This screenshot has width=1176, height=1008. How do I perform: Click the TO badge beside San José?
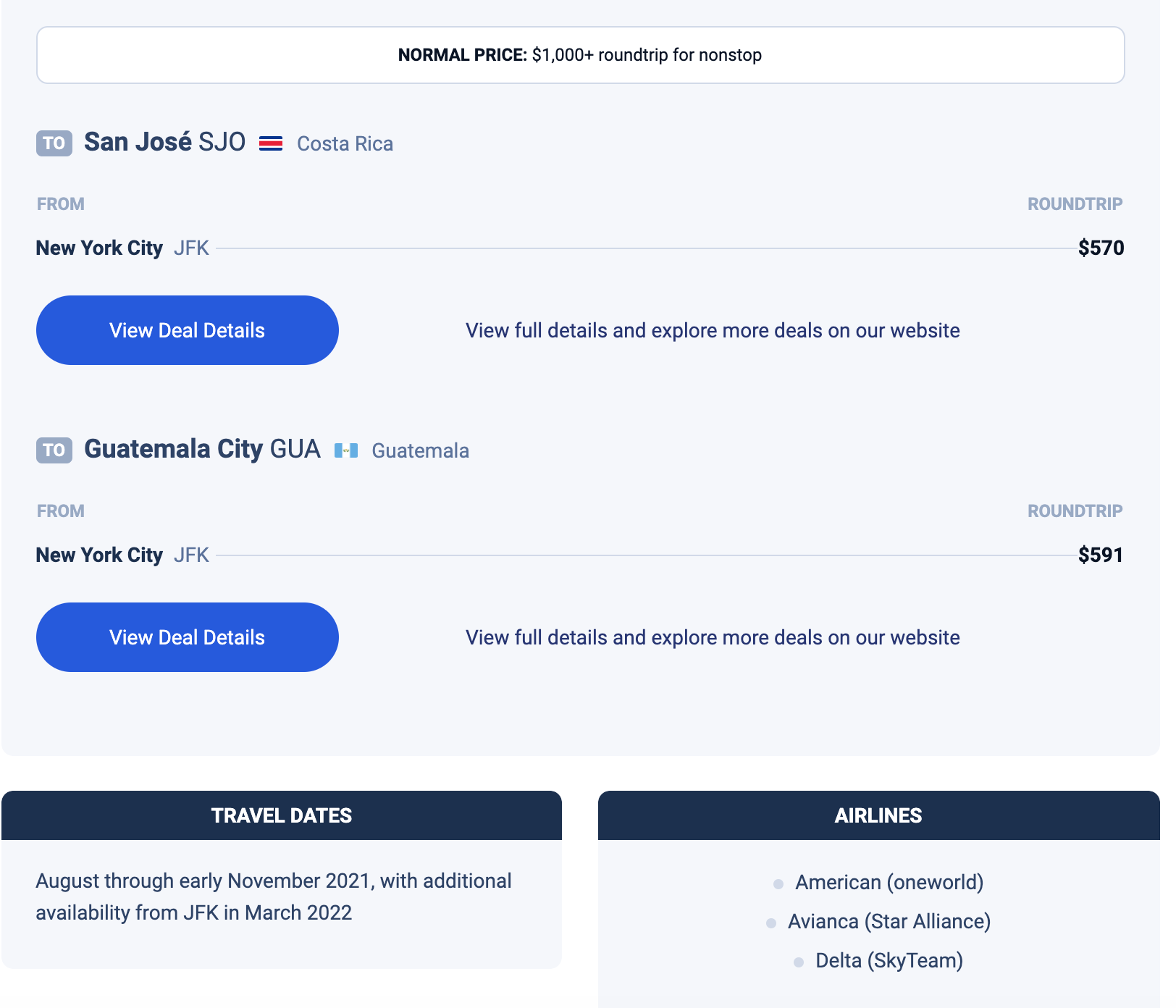(x=54, y=143)
